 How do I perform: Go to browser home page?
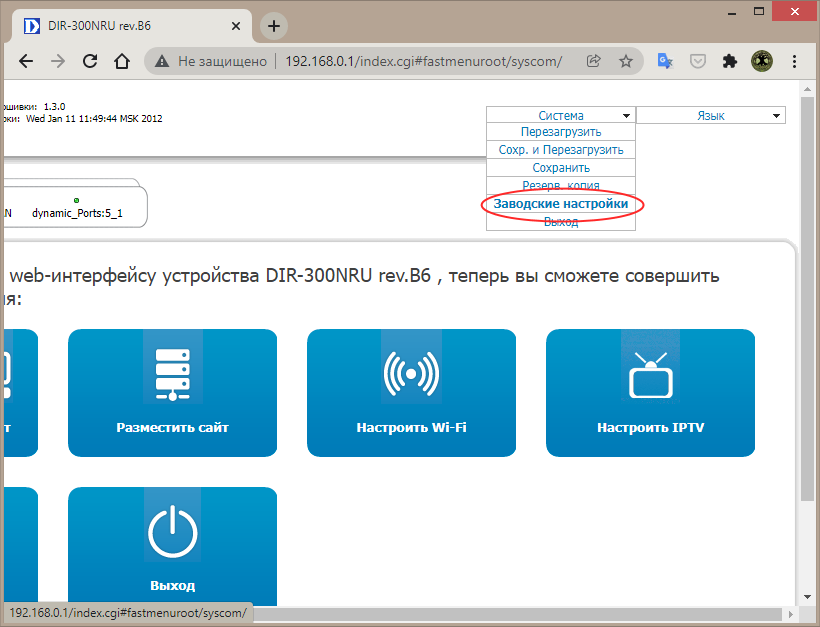[122, 61]
